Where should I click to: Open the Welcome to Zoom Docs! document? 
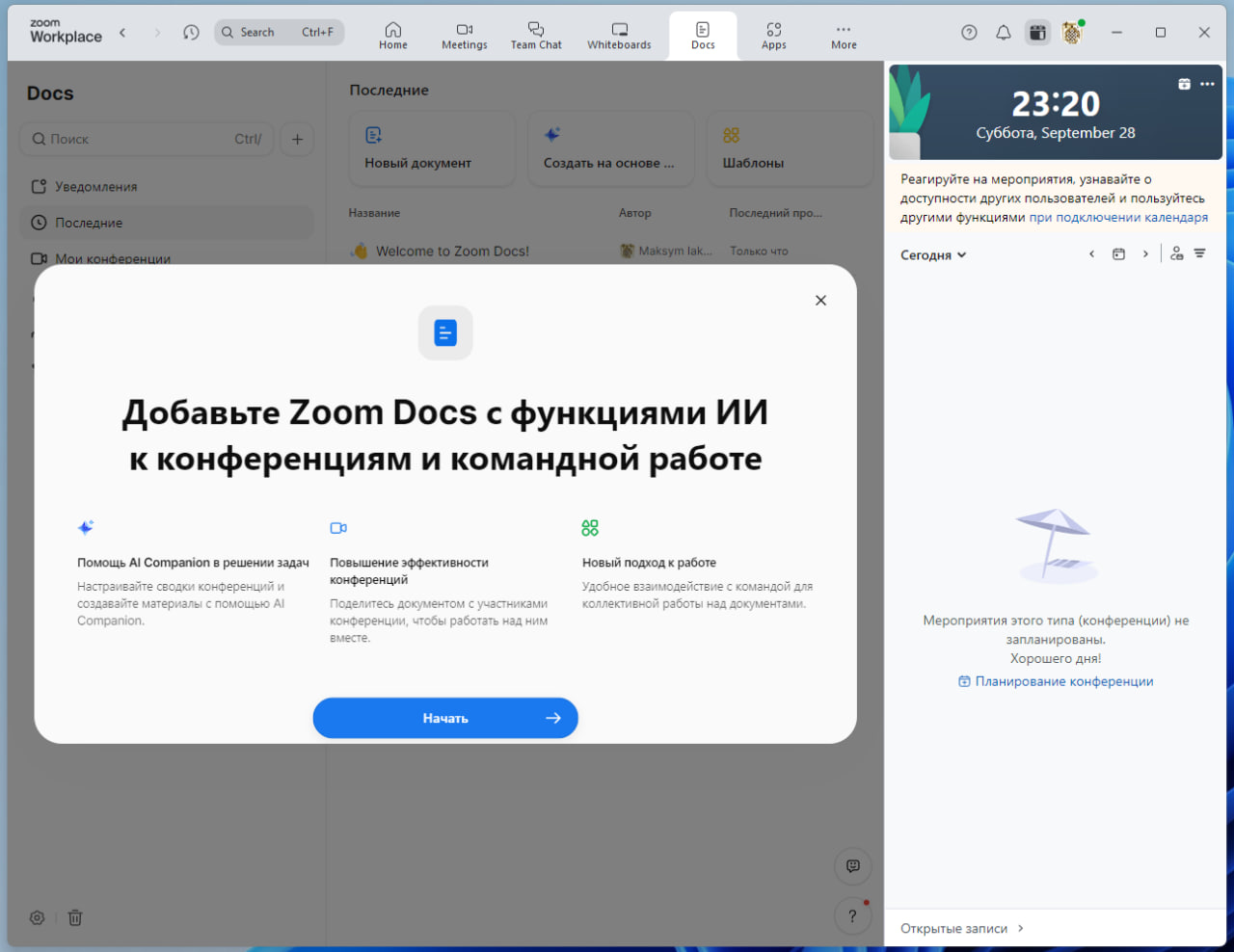[x=452, y=251]
